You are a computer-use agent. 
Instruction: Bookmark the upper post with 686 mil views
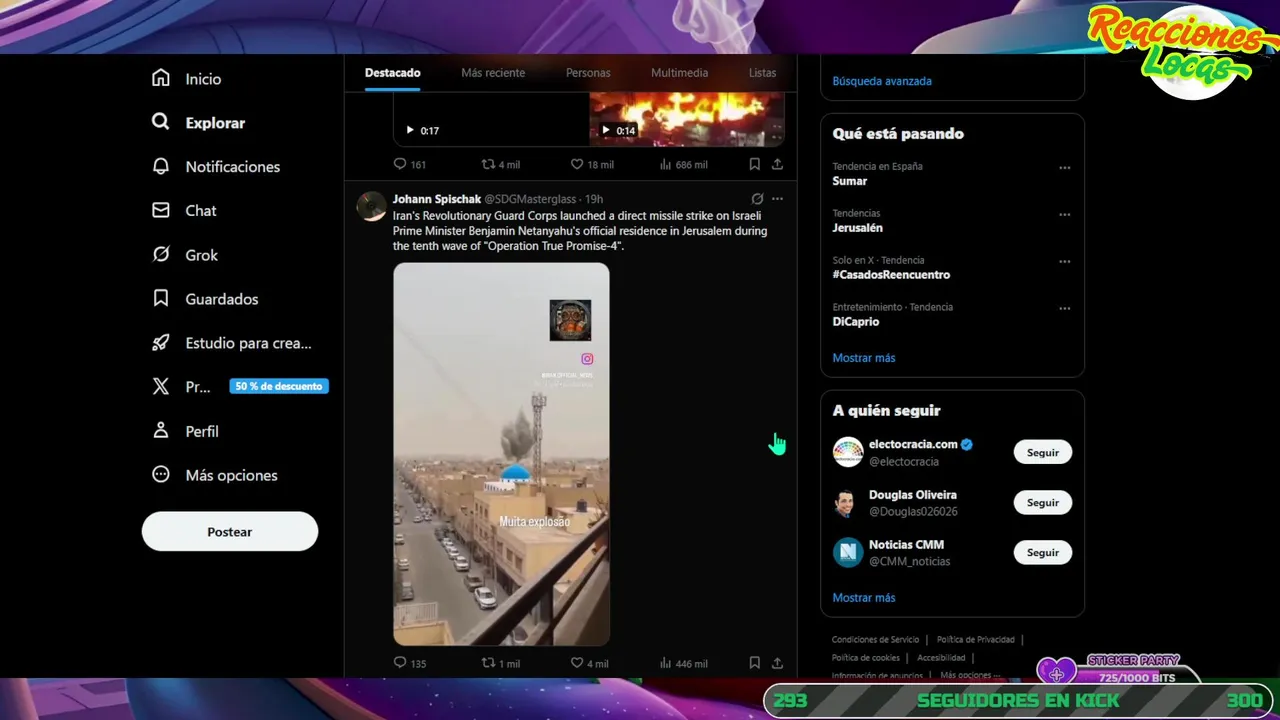(x=755, y=164)
